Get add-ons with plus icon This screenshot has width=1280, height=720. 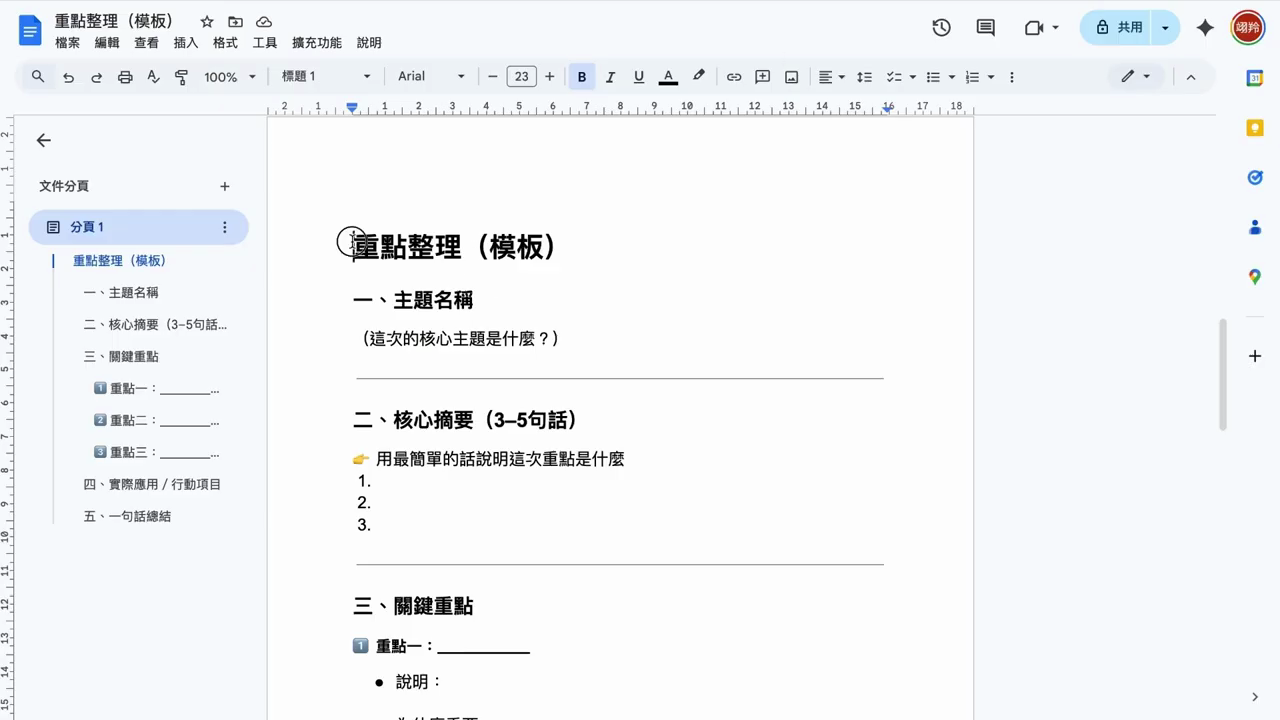(x=1255, y=356)
